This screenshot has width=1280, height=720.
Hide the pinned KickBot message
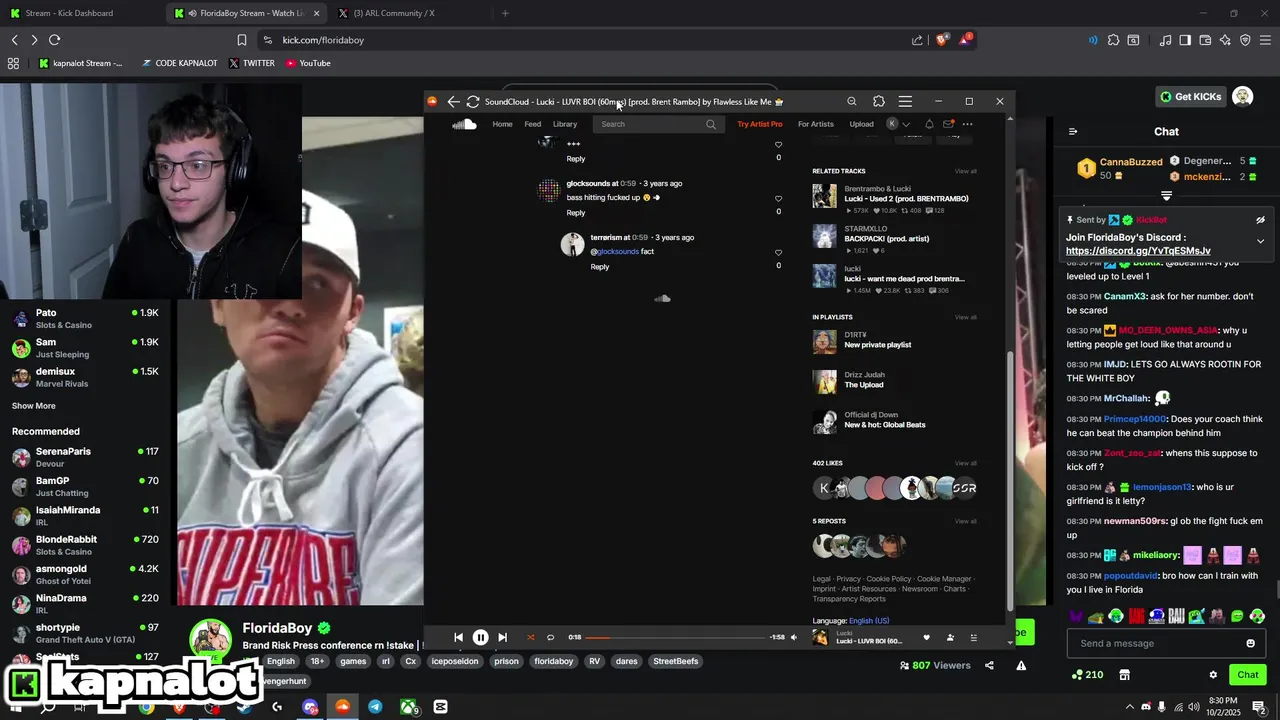coord(1260,220)
